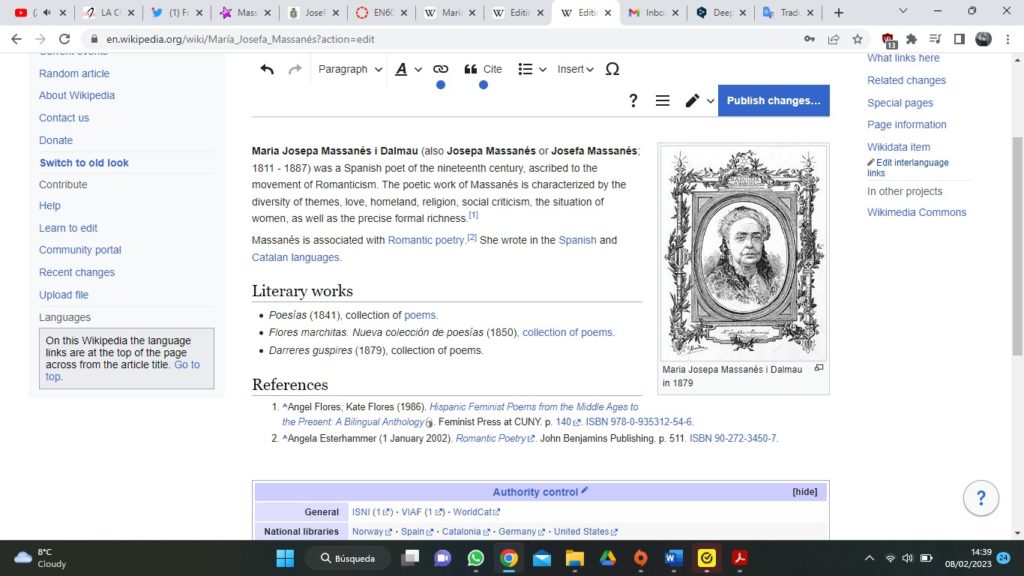Open page options hamburger menu in editor
The width and height of the screenshot is (1024, 576).
(662, 101)
